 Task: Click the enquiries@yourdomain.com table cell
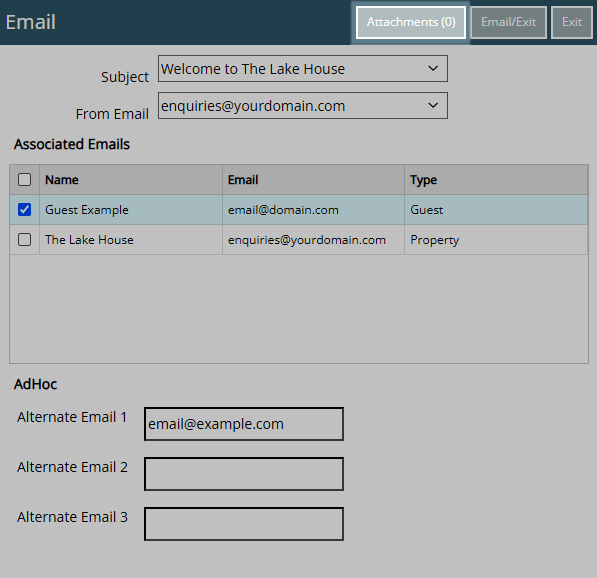(313, 240)
